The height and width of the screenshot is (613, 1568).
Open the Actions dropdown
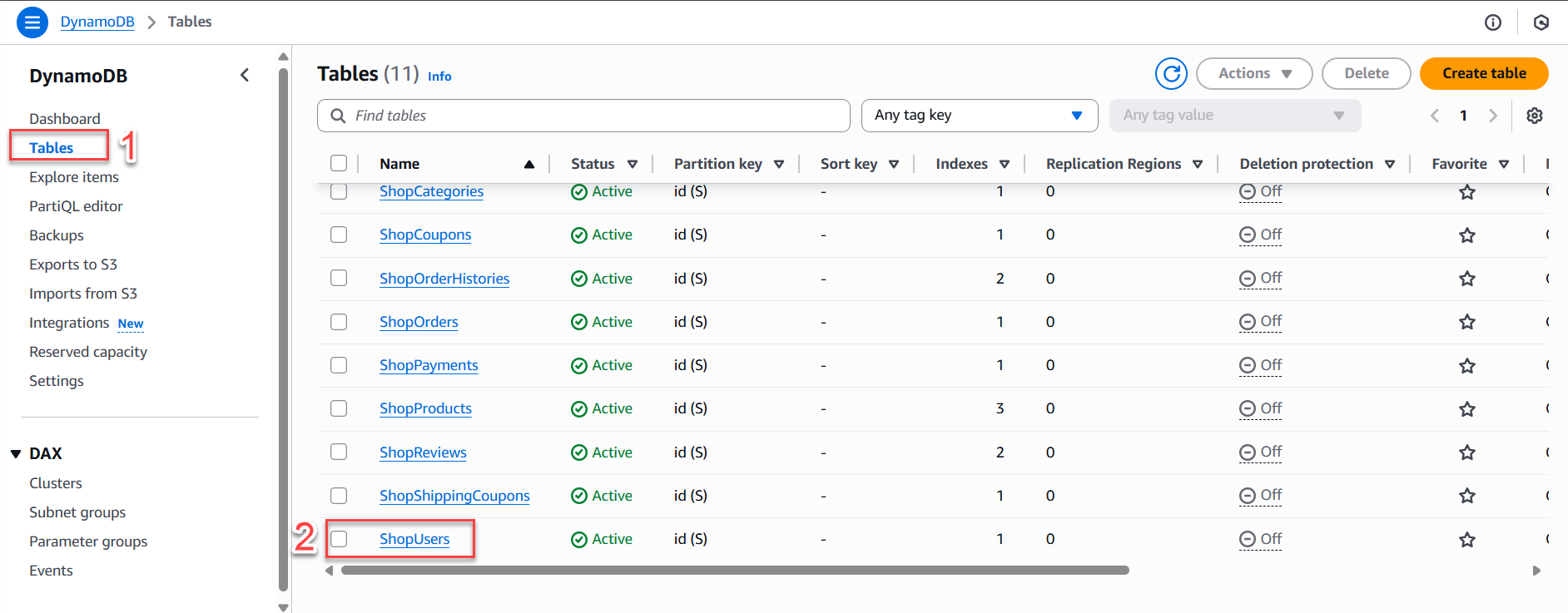tap(1254, 73)
